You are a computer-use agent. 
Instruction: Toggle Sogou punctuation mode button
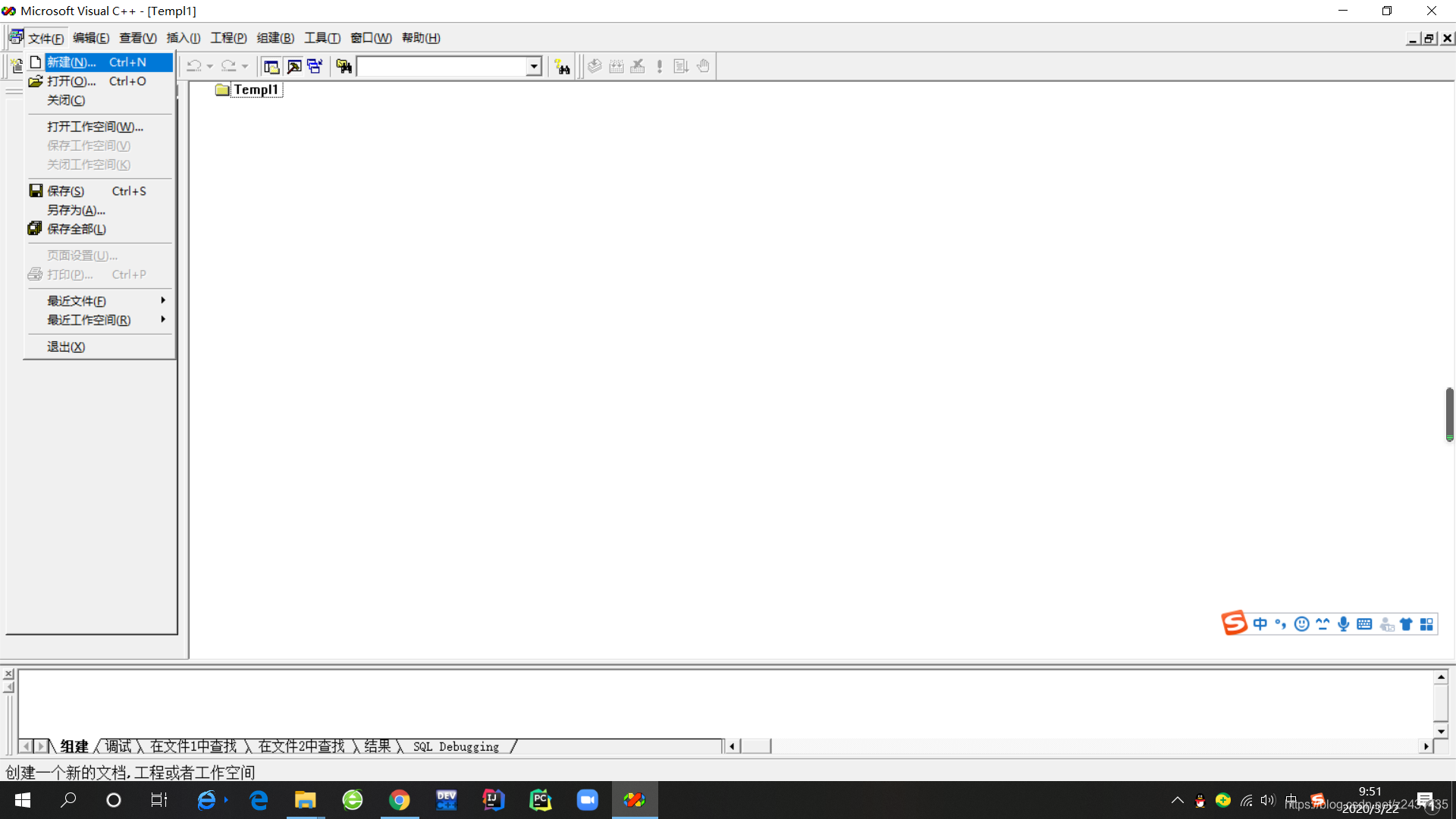[x=1281, y=624]
